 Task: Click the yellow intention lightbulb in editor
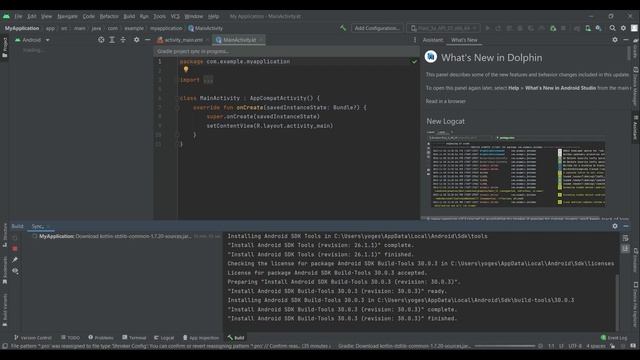186,70
